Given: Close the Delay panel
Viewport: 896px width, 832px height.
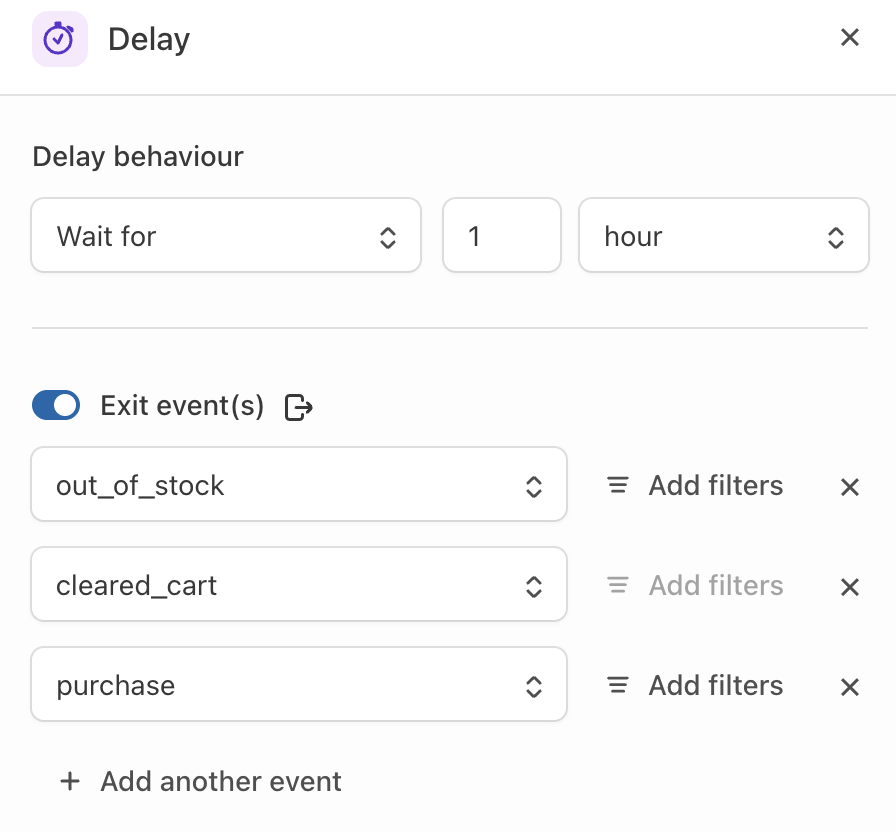Looking at the screenshot, I should point(849,38).
